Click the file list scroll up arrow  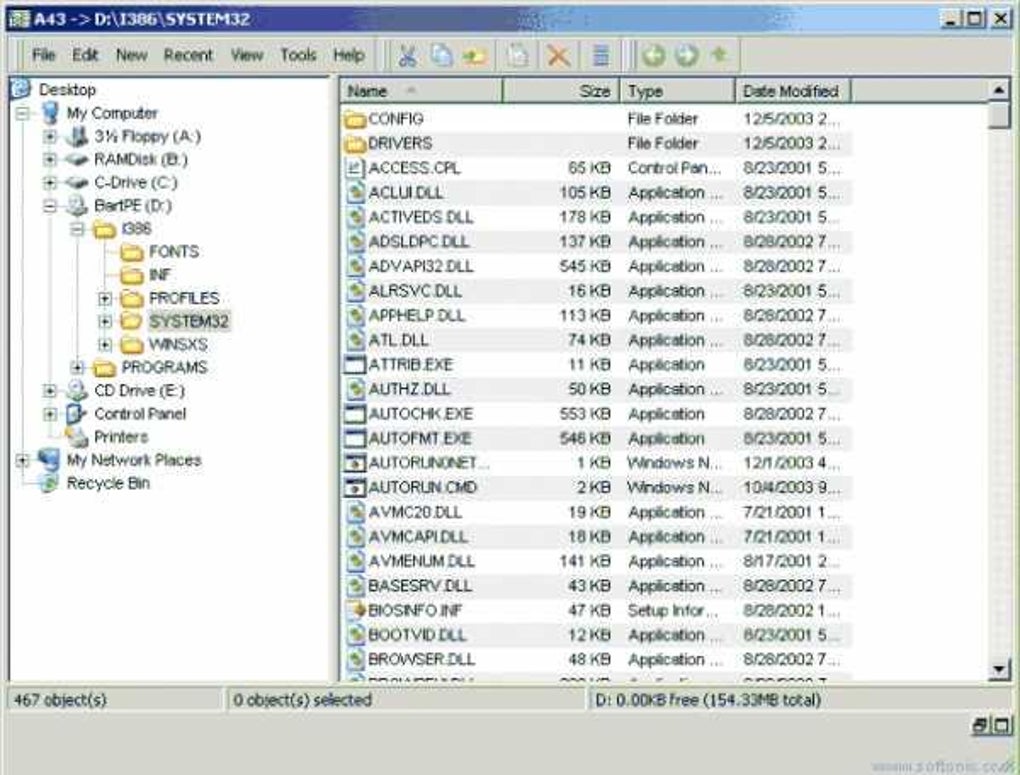coord(999,90)
